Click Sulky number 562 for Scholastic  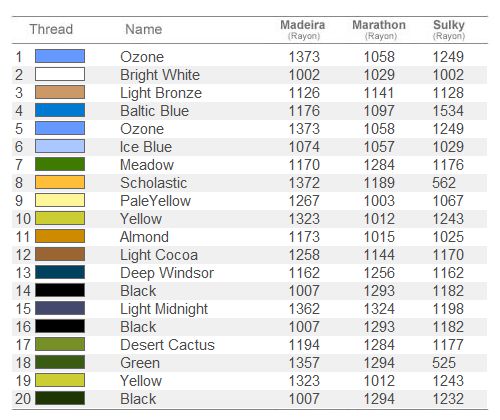(x=444, y=183)
